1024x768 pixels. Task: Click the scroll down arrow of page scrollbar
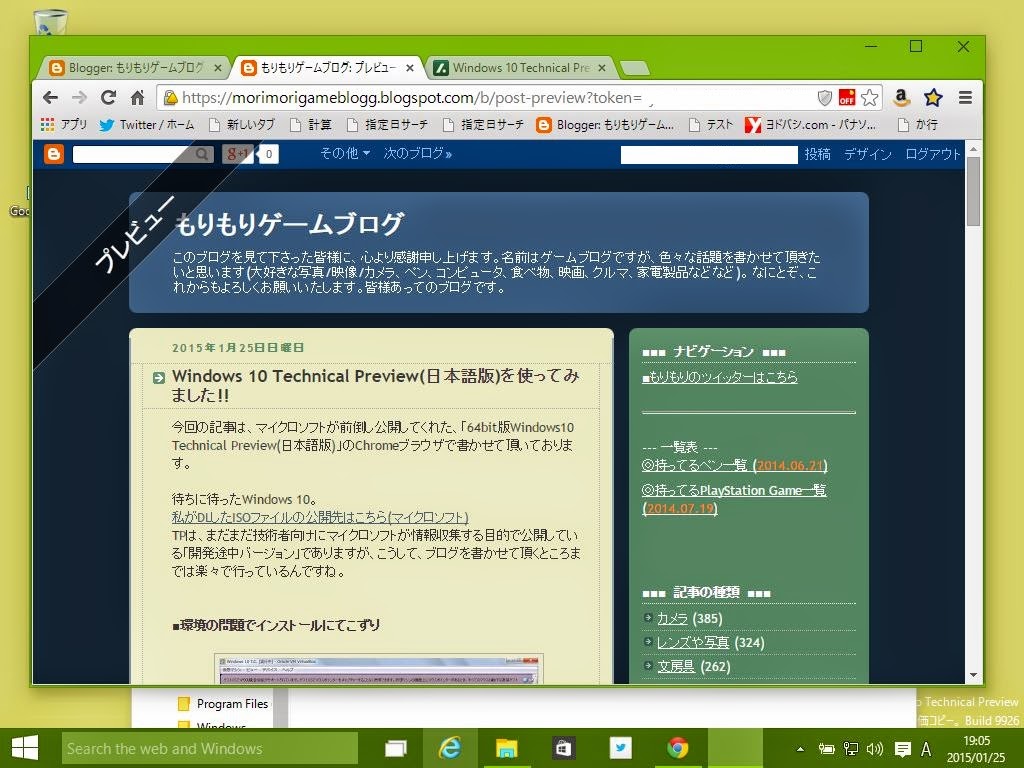pyautogui.click(x=974, y=675)
